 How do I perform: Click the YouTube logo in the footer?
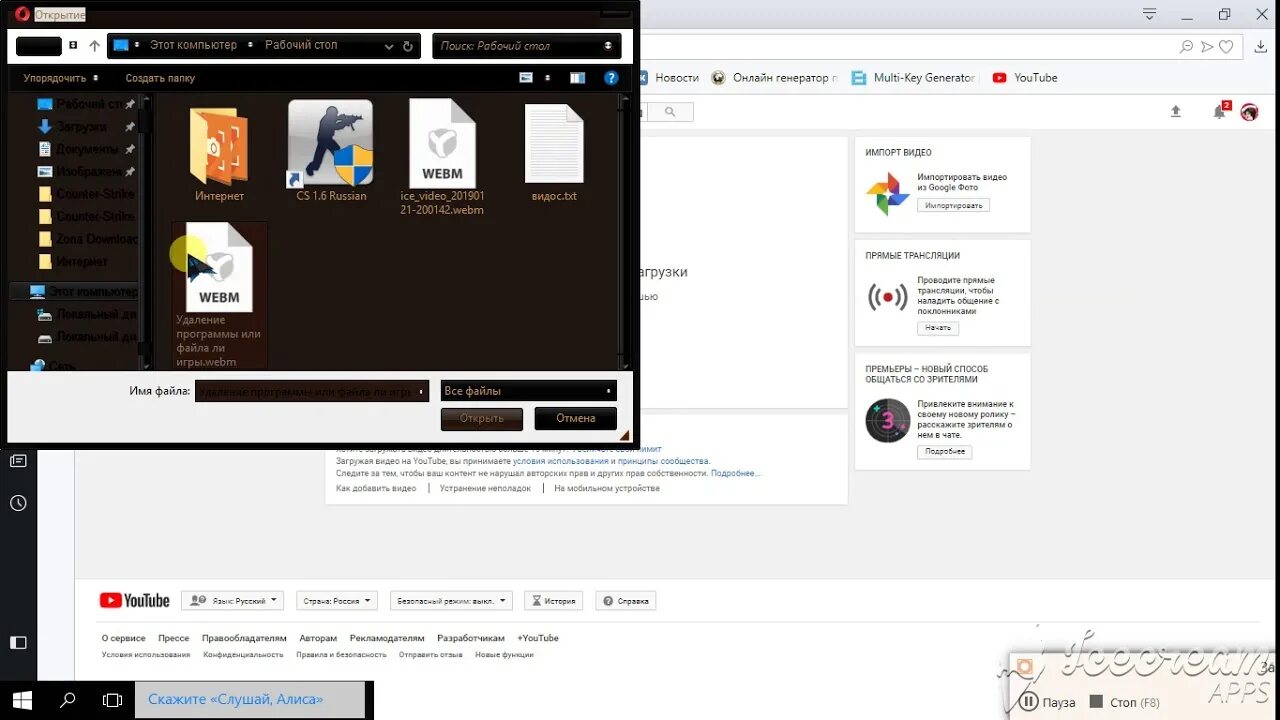[135, 600]
